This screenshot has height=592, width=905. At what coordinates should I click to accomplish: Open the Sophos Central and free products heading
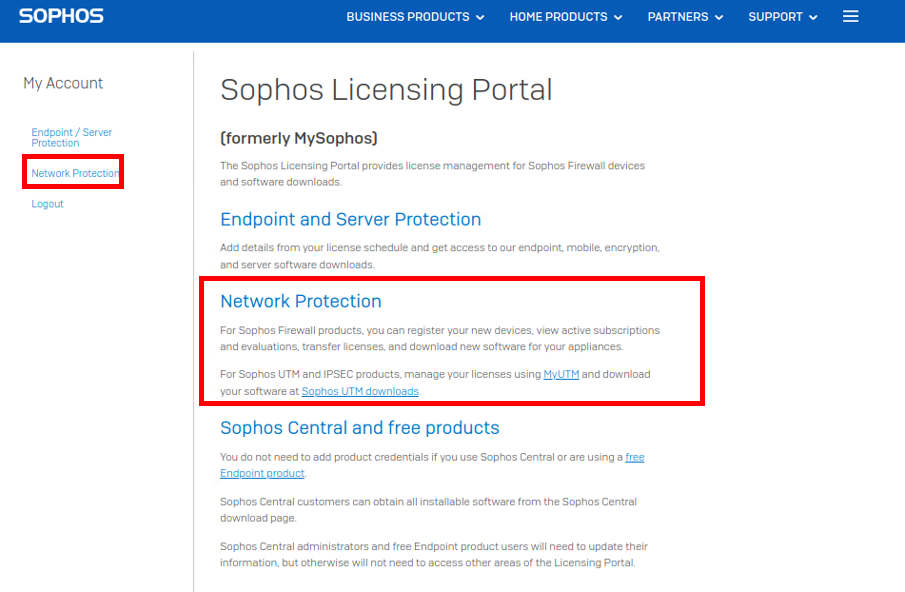[360, 428]
